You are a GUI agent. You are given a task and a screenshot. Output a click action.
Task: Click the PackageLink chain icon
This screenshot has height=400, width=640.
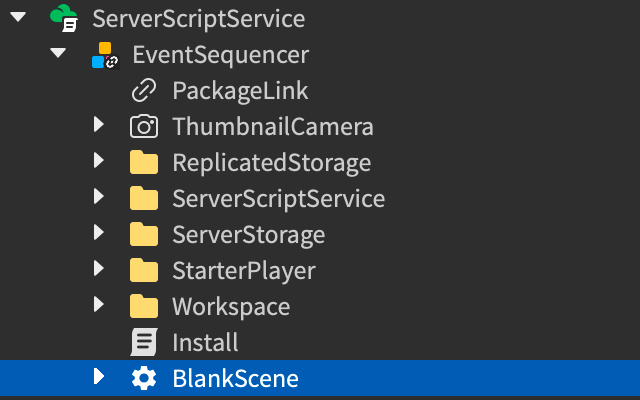coord(144,90)
